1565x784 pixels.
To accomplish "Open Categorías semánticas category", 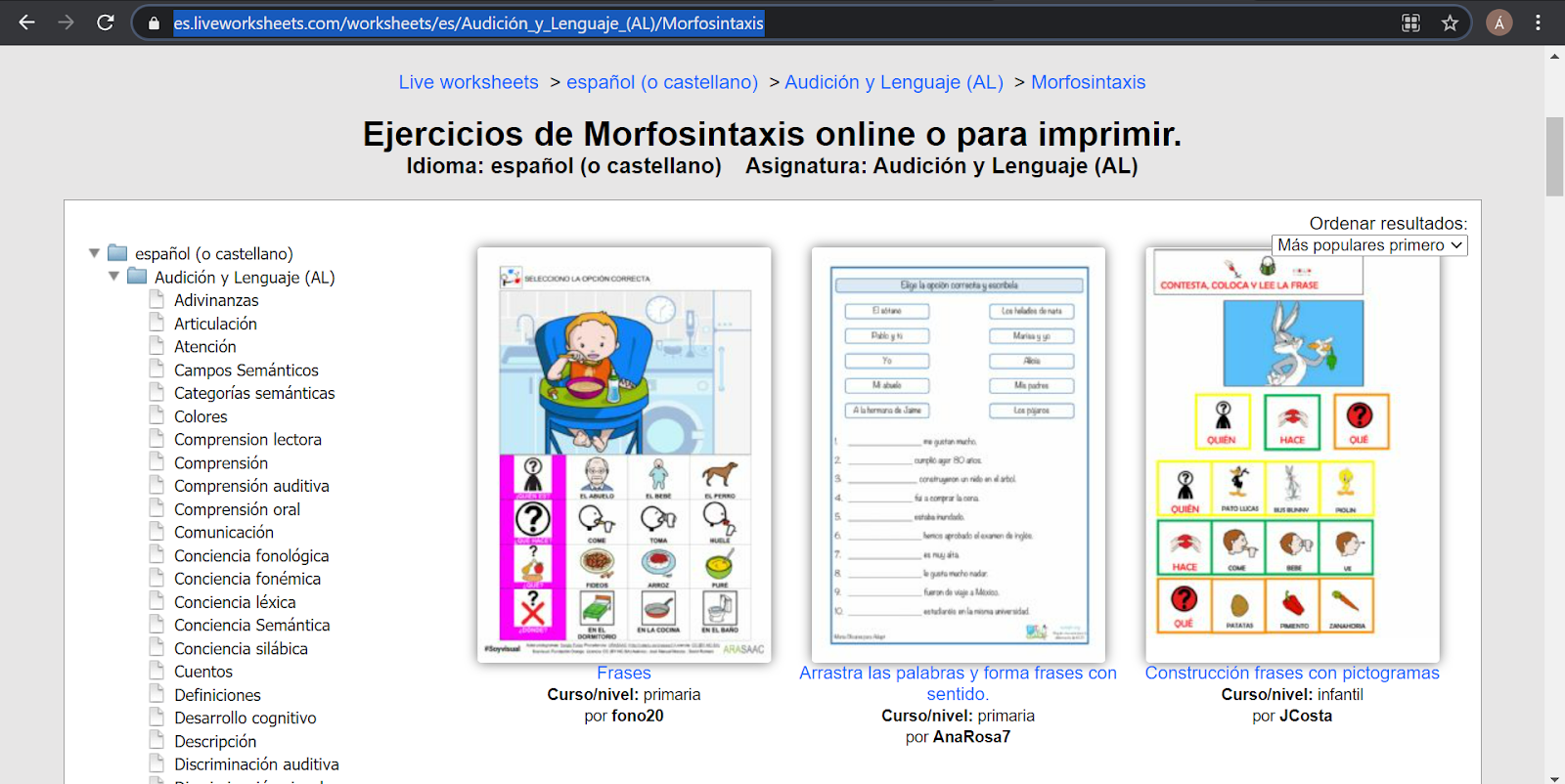I will (x=254, y=393).
